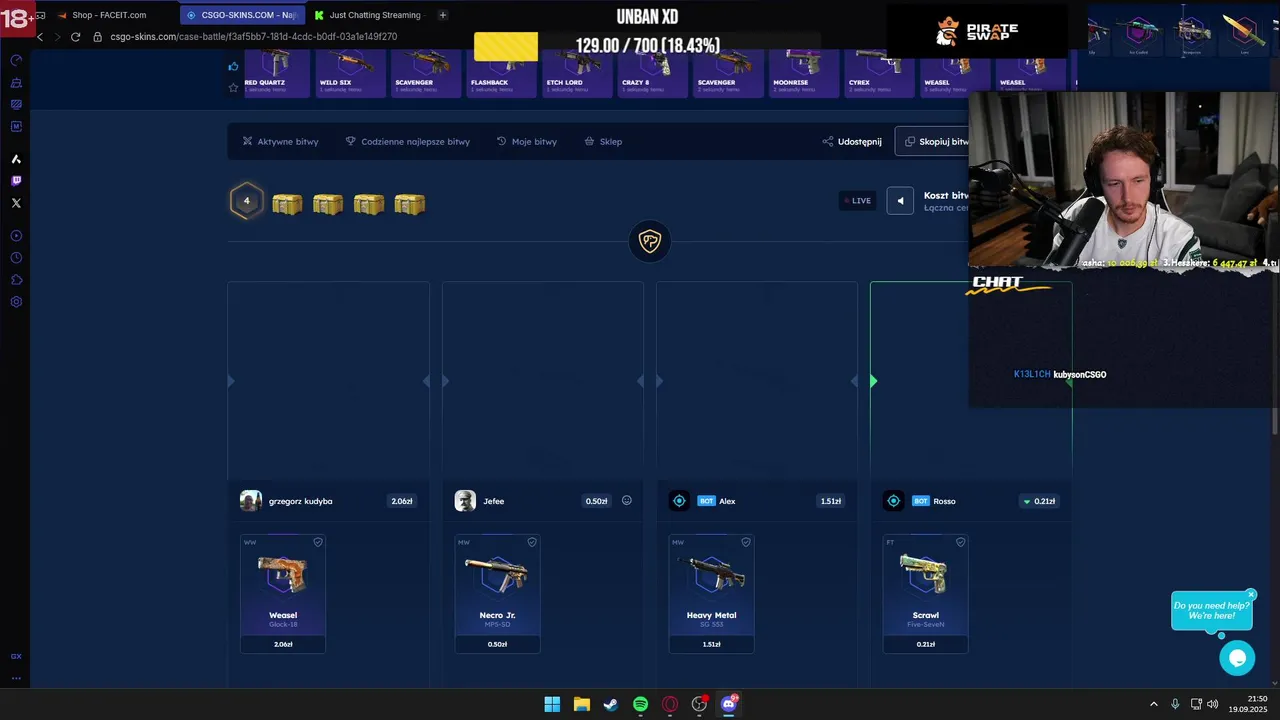Open Discord from the taskbar

click(x=729, y=704)
